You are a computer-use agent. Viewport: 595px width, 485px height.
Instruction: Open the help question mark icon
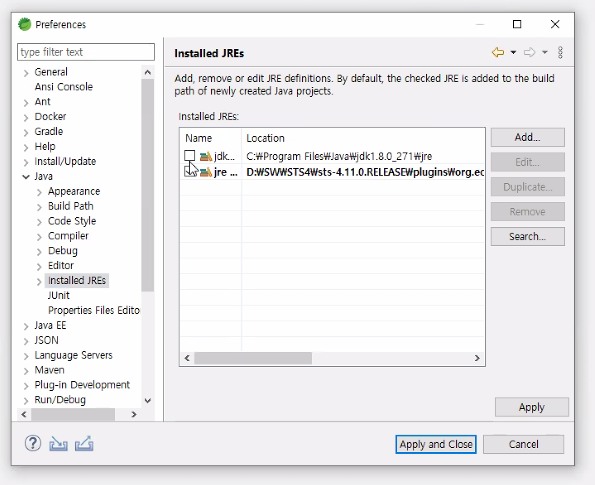(33, 443)
